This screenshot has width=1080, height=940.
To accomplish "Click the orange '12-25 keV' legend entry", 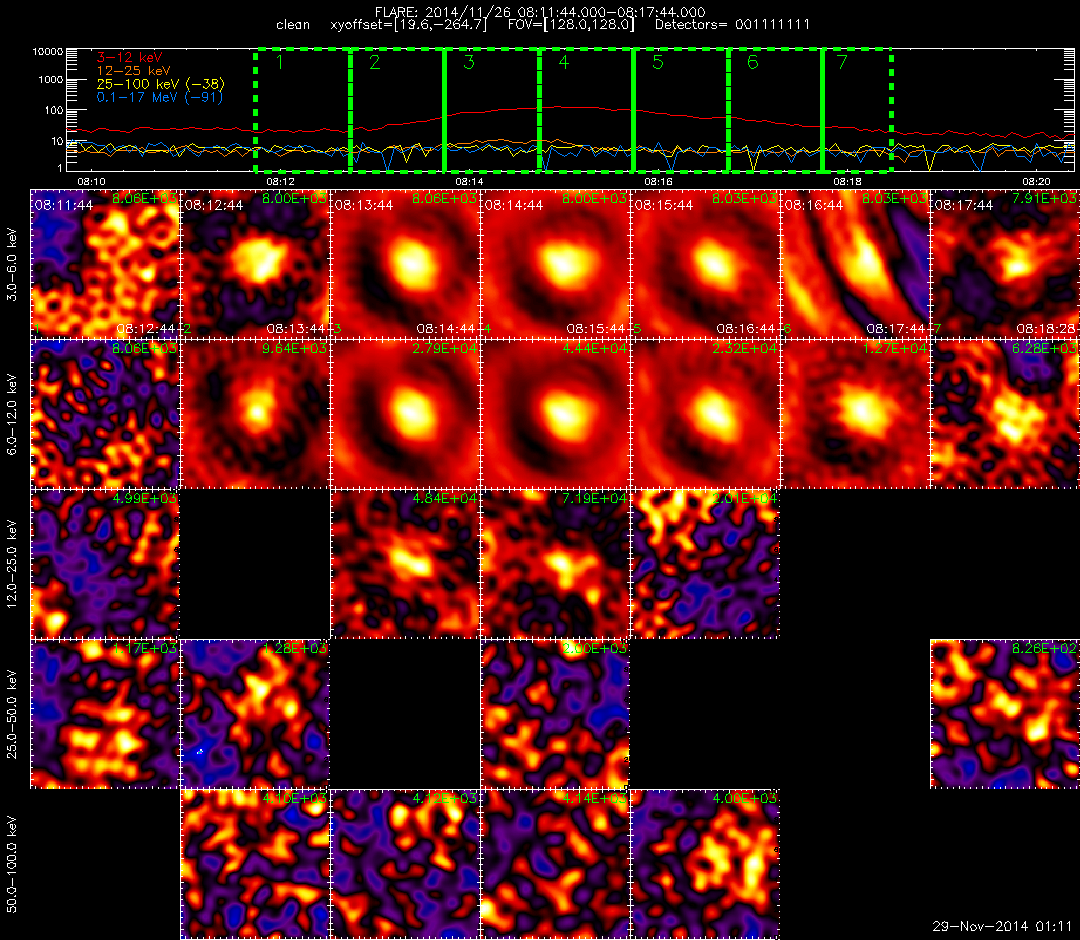I will click(133, 71).
